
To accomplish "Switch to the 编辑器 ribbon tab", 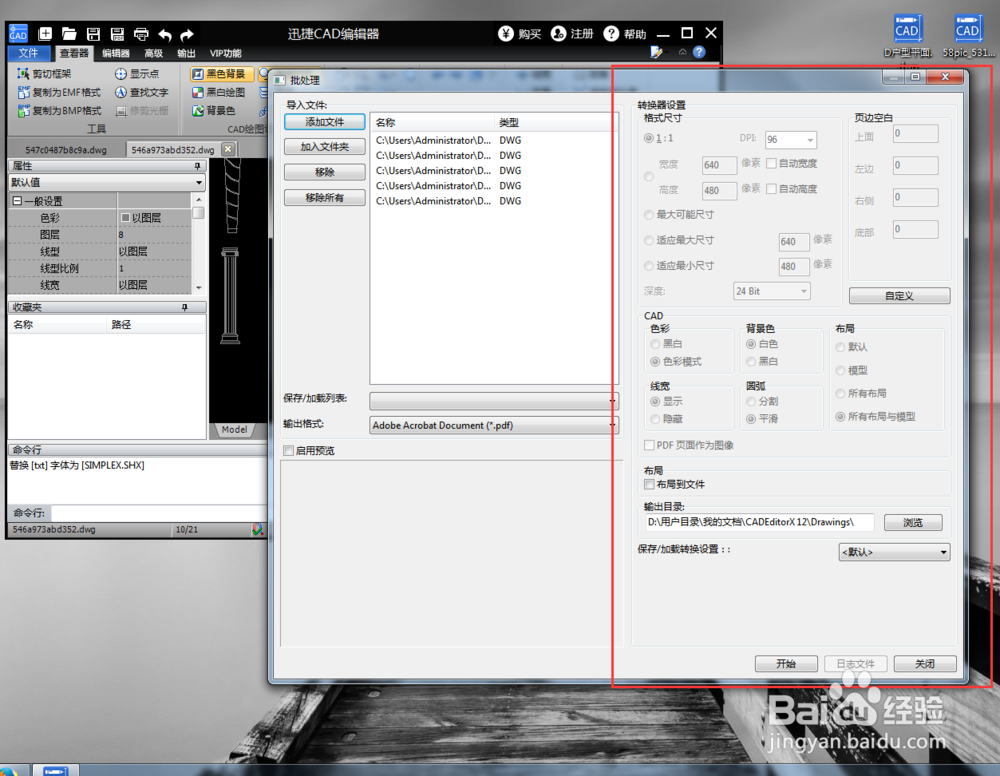I will 115,54.
